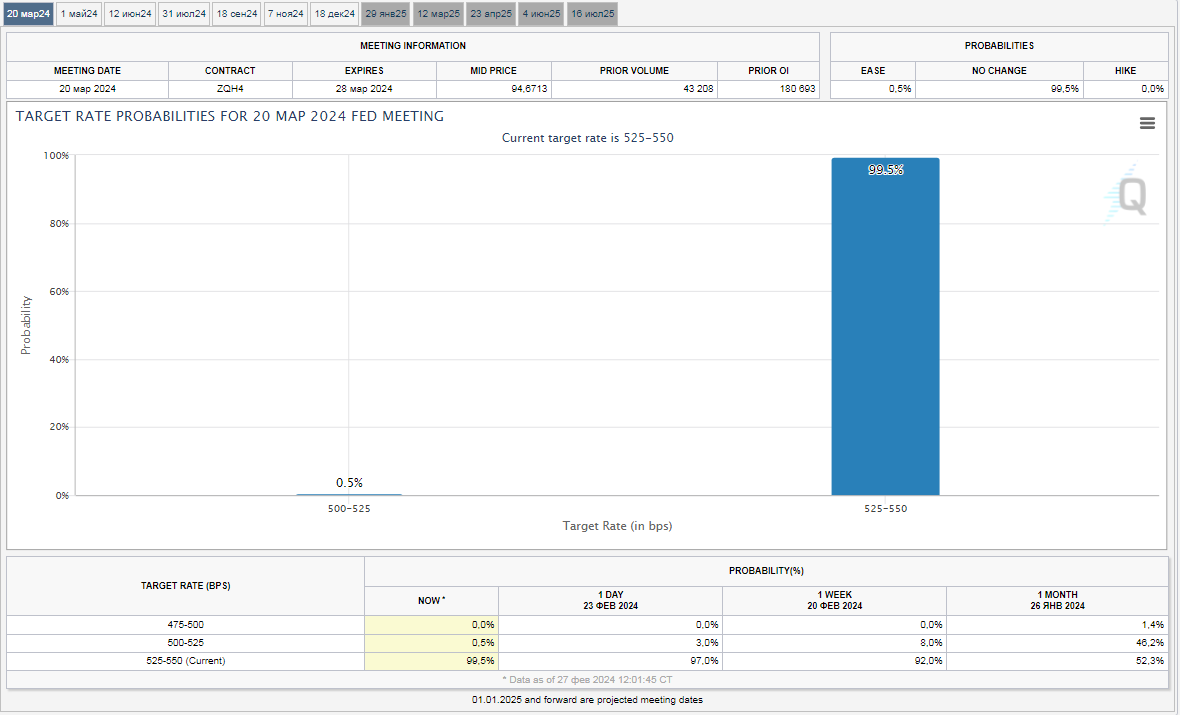Switch to the 1 май24 meeting tab

point(79,14)
